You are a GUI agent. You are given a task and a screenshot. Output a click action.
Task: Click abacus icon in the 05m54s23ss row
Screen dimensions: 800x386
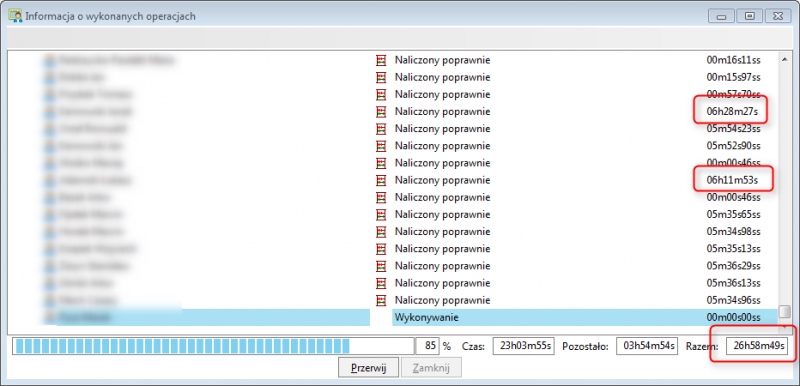381,128
